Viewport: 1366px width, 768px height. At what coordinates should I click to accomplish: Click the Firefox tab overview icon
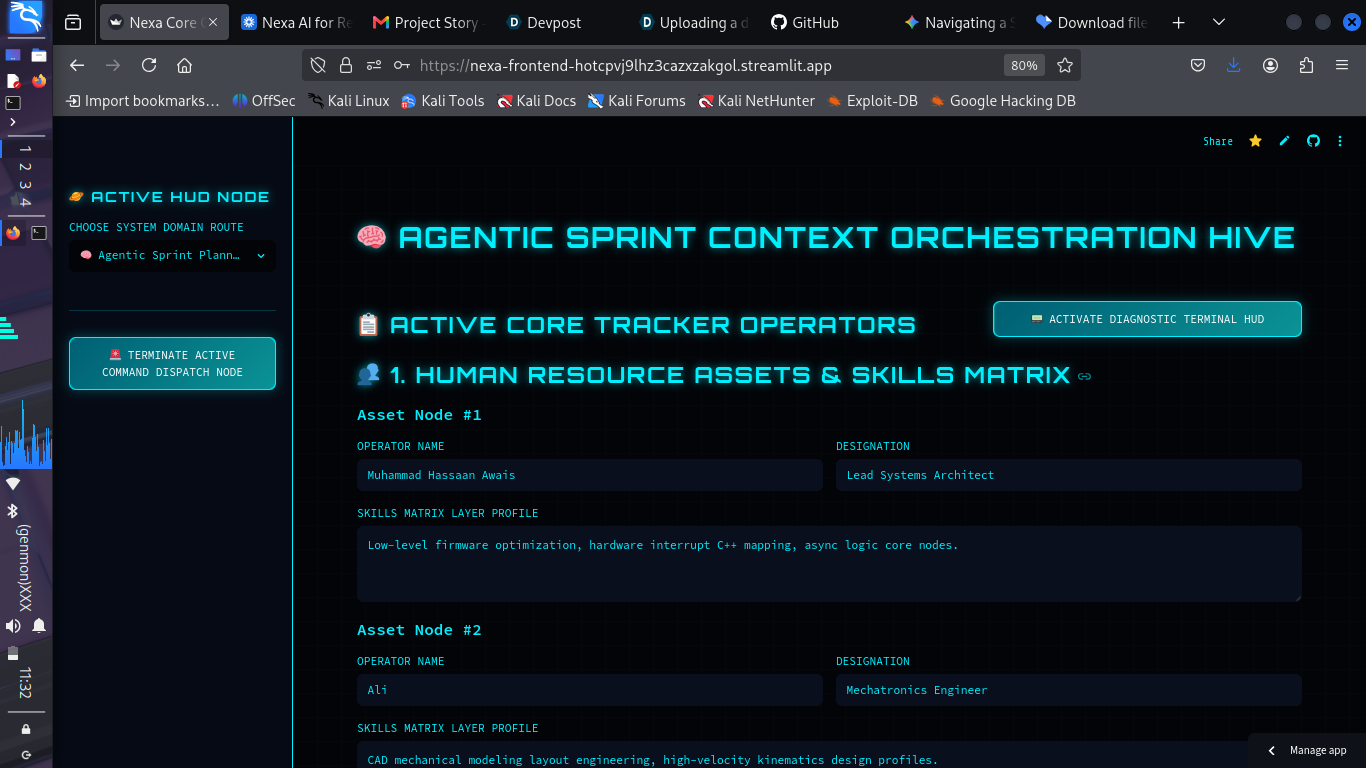[73, 22]
